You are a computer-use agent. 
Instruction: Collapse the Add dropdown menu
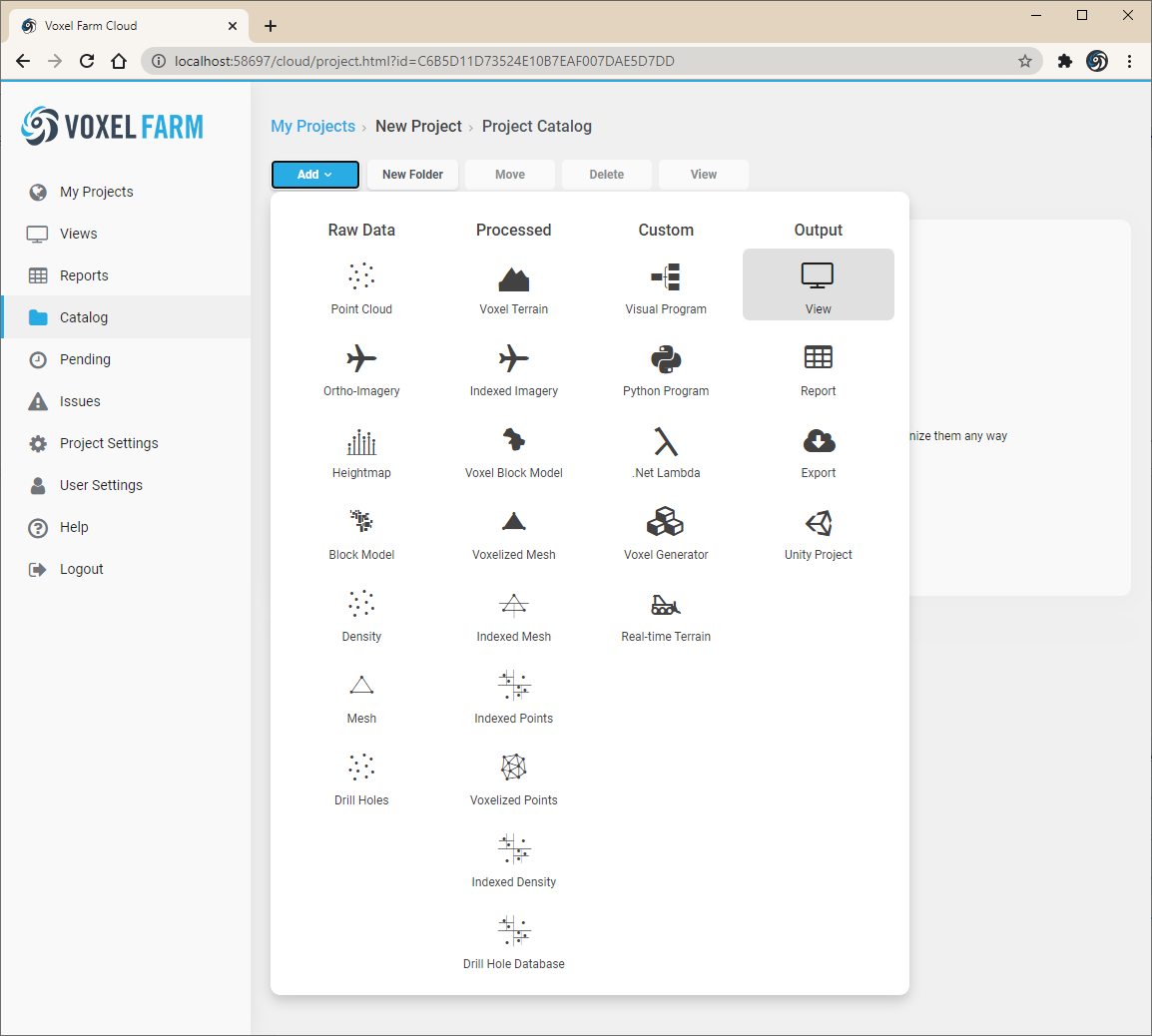point(315,174)
